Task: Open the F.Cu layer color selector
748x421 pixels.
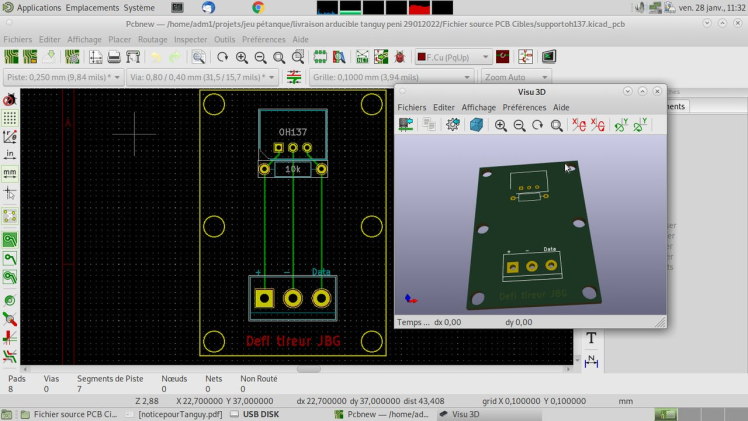Action: [455, 57]
